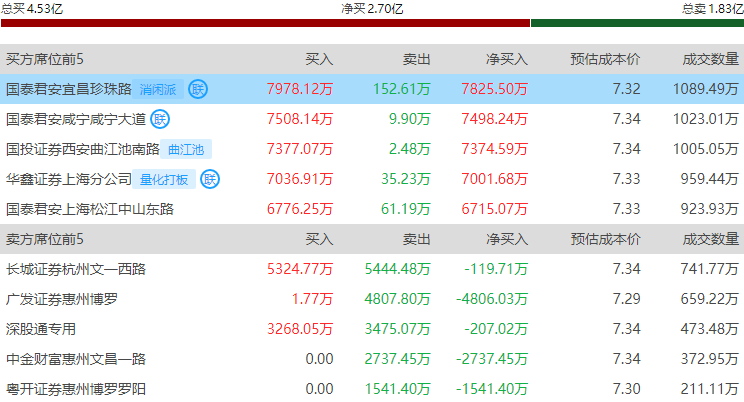Select buy amount 7508.14万
Image resolution: width=744 pixels, height=402 pixels.
[x=300, y=119]
